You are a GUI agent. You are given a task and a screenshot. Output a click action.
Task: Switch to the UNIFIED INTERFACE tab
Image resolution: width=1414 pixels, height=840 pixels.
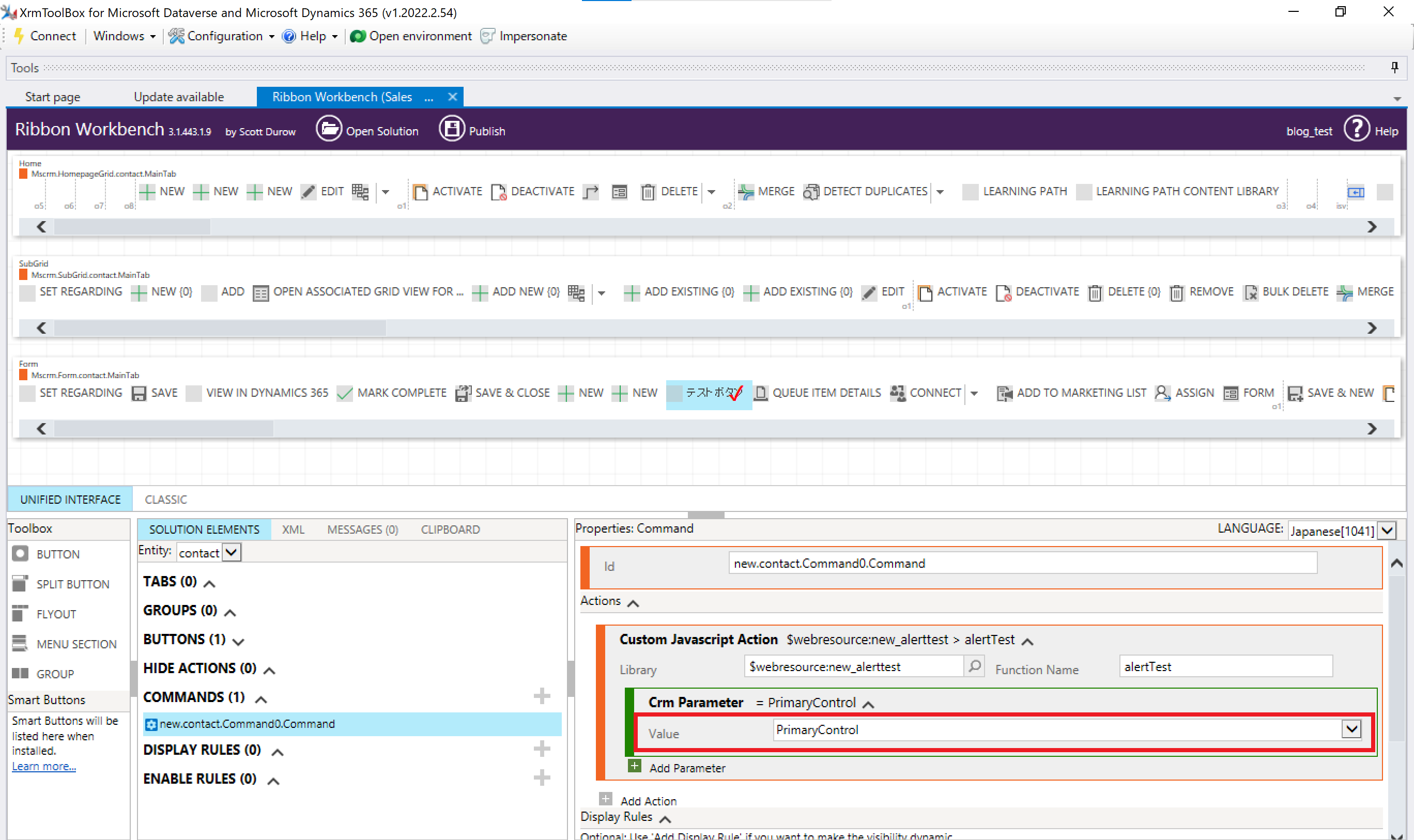[70, 499]
